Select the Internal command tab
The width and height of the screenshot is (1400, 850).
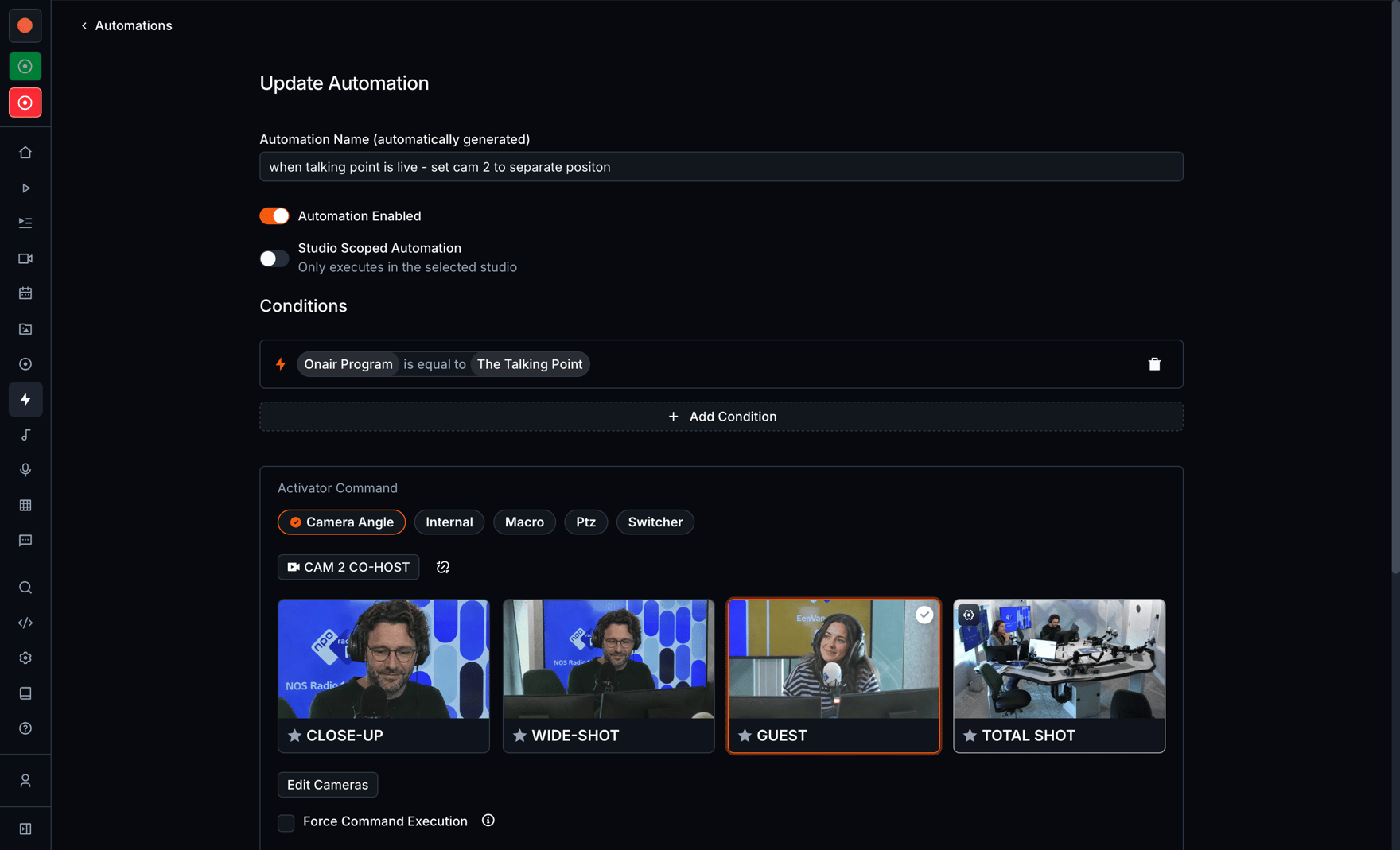(x=449, y=522)
